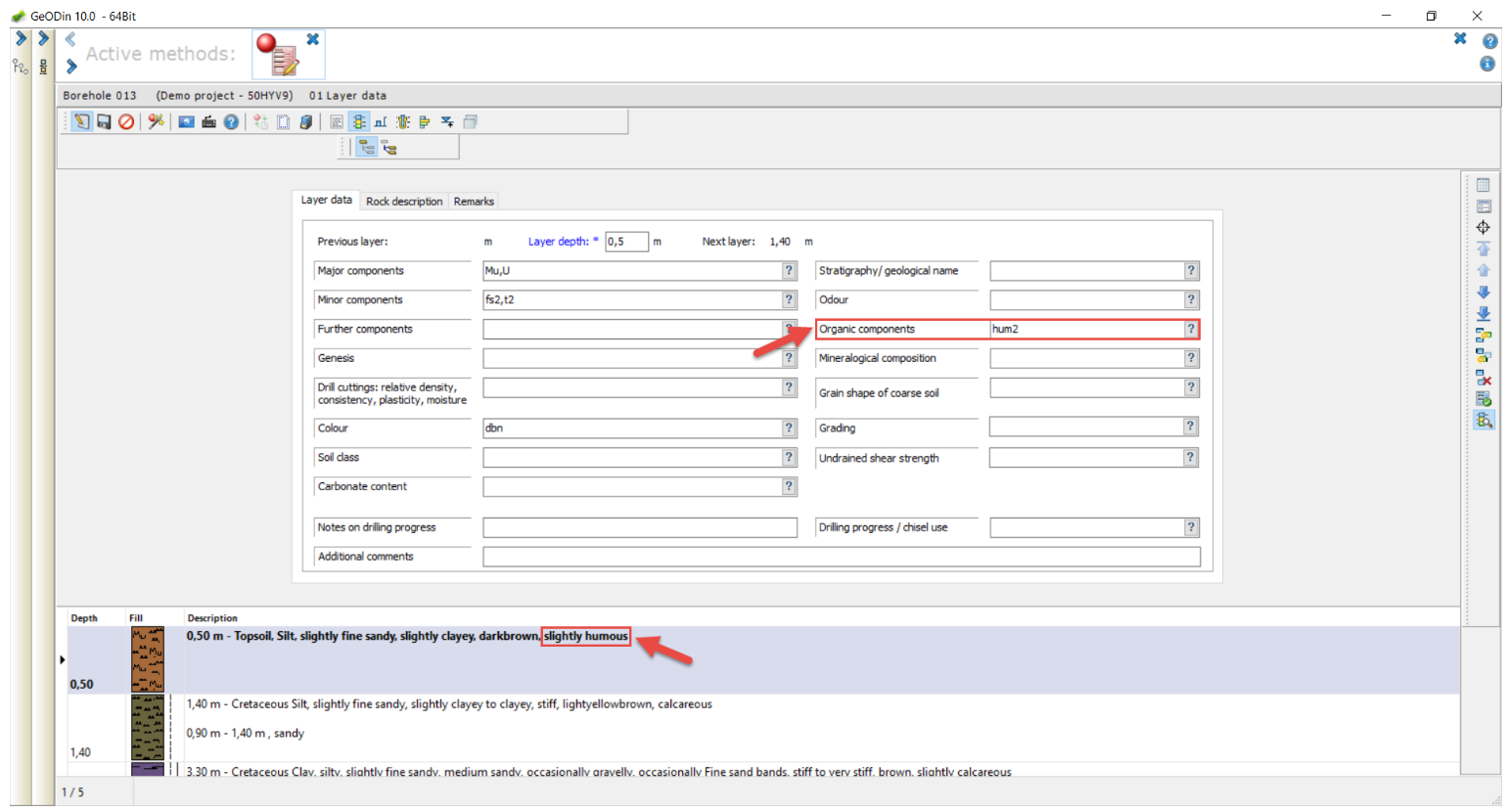Open help via blue toolbar question mark
1507x812 pixels.
click(x=231, y=122)
